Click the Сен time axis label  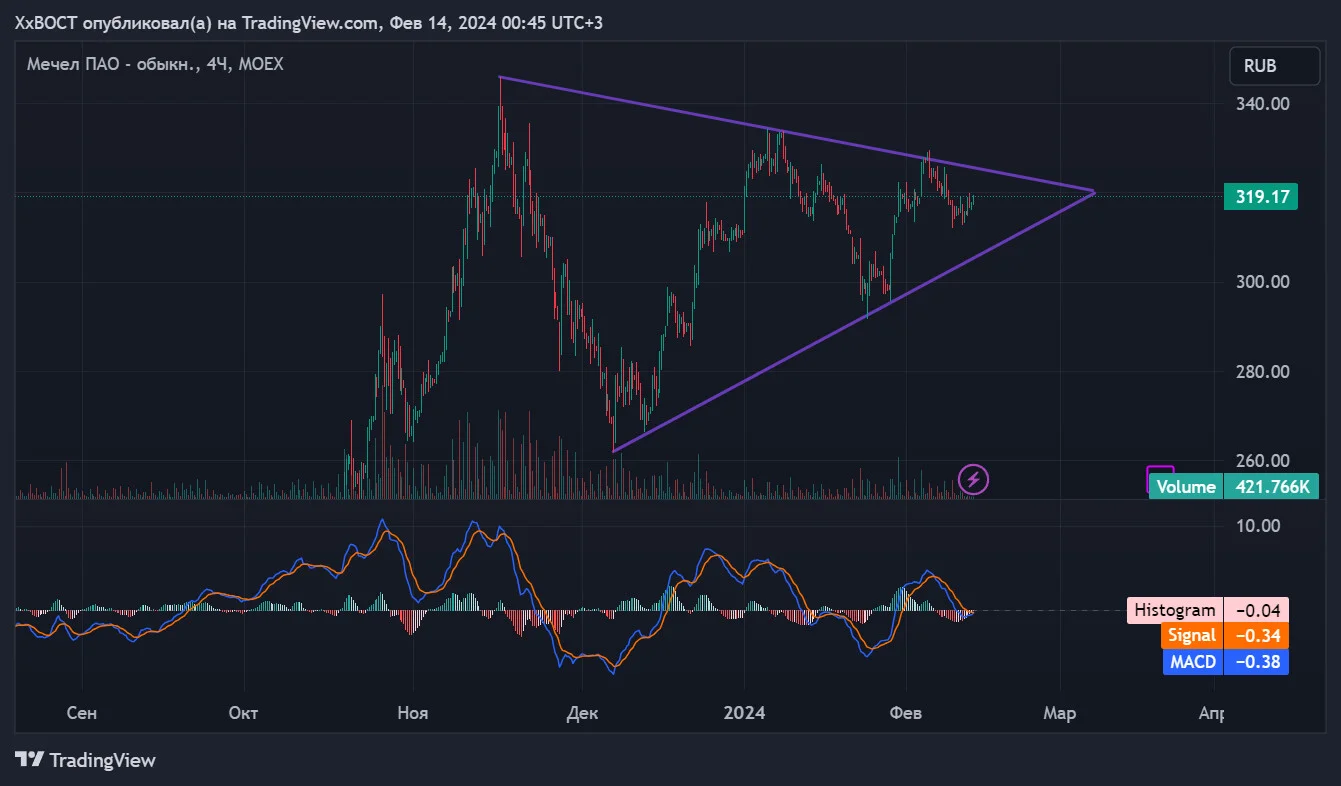point(82,713)
